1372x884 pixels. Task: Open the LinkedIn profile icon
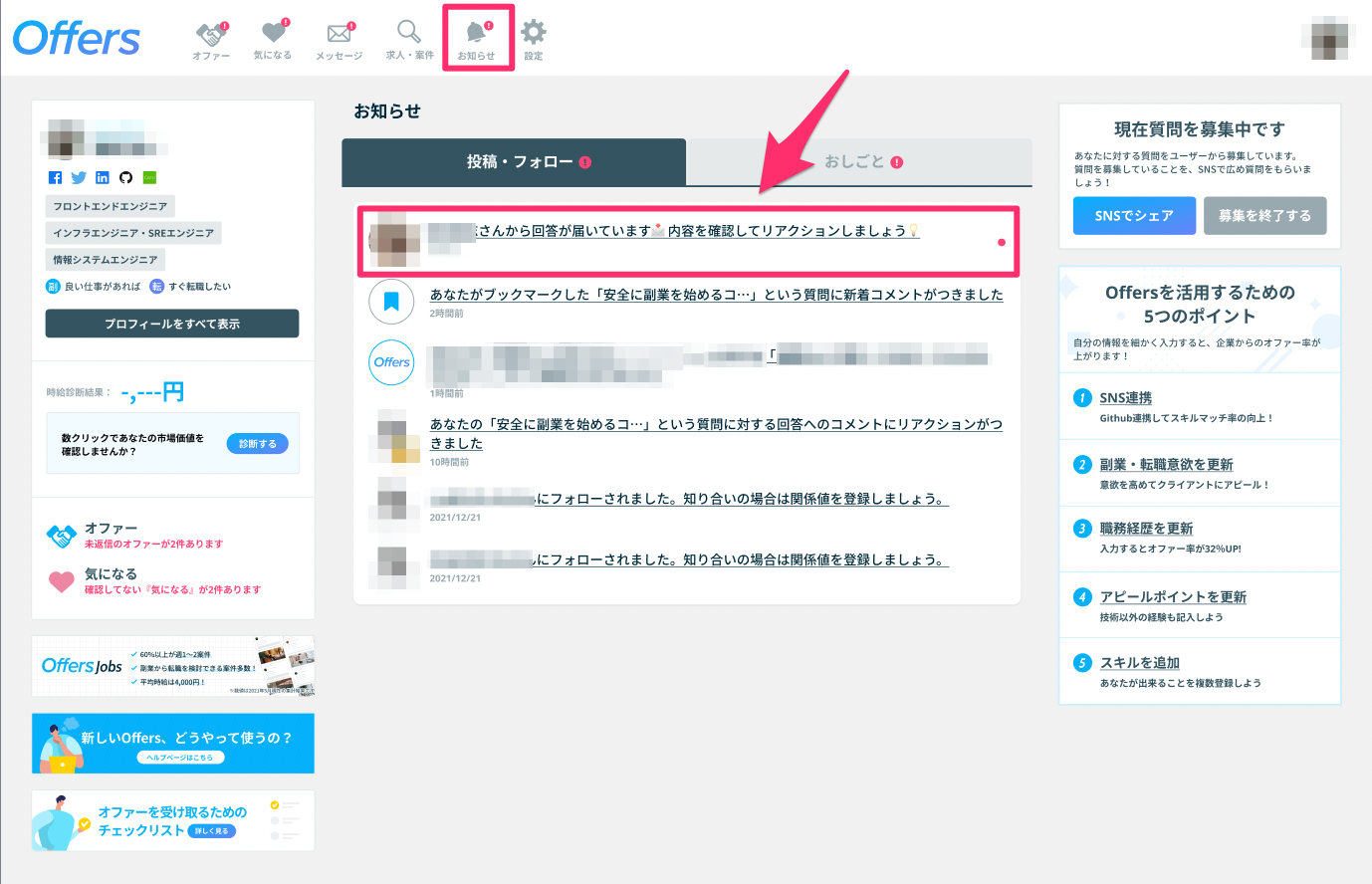coord(103,177)
